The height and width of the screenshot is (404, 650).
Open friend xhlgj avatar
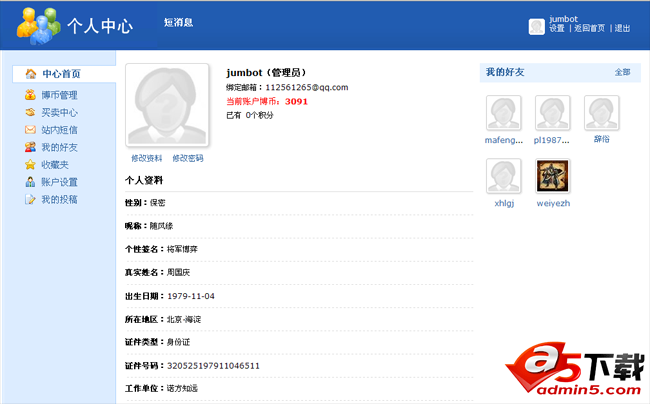[x=504, y=176]
